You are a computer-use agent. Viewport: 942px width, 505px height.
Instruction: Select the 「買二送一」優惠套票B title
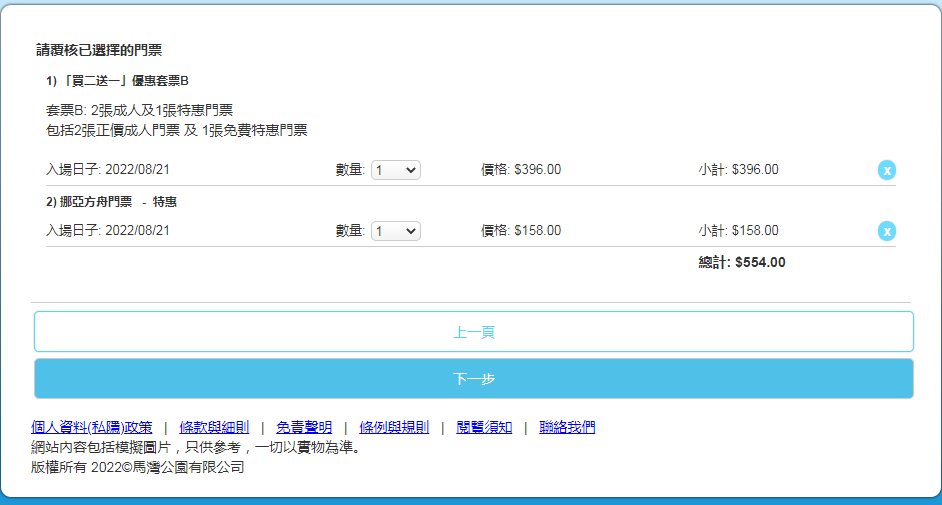pyautogui.click(x=117, y=81)
